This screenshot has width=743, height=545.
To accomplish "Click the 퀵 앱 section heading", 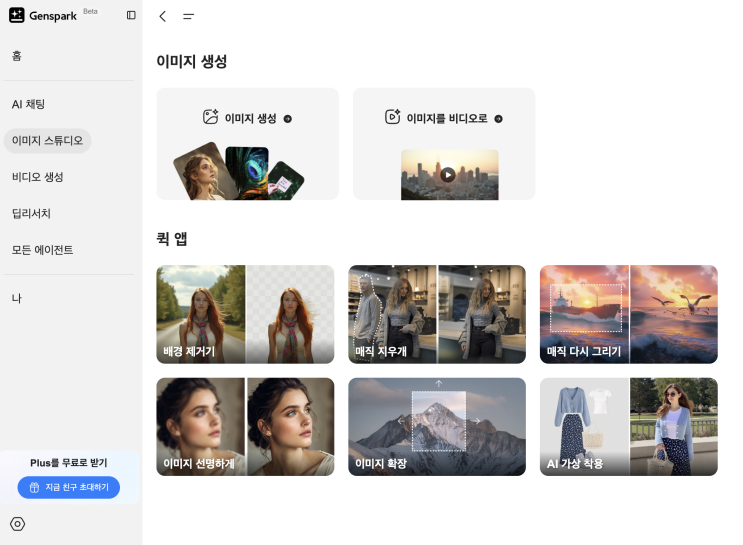I will click(172, 238).
